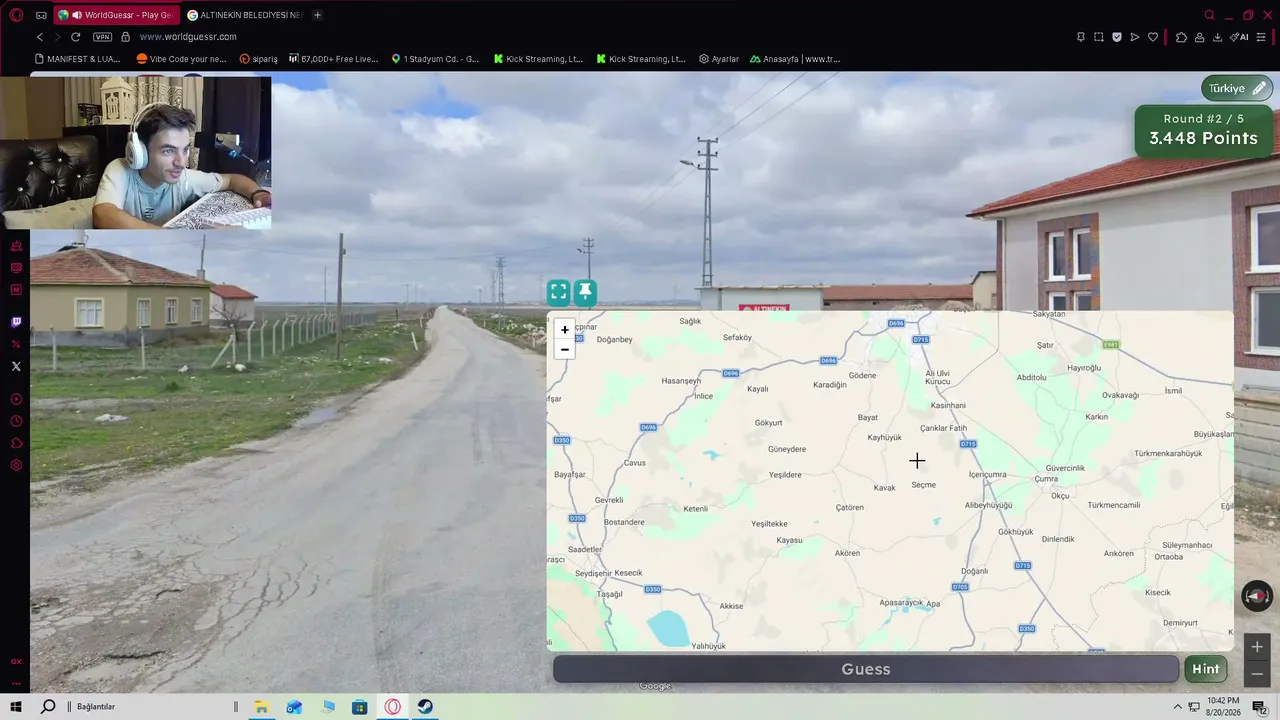Click Doğanbey on the guess map
The height and width of the screenshot is (720, 1280).
coord(615,339)
